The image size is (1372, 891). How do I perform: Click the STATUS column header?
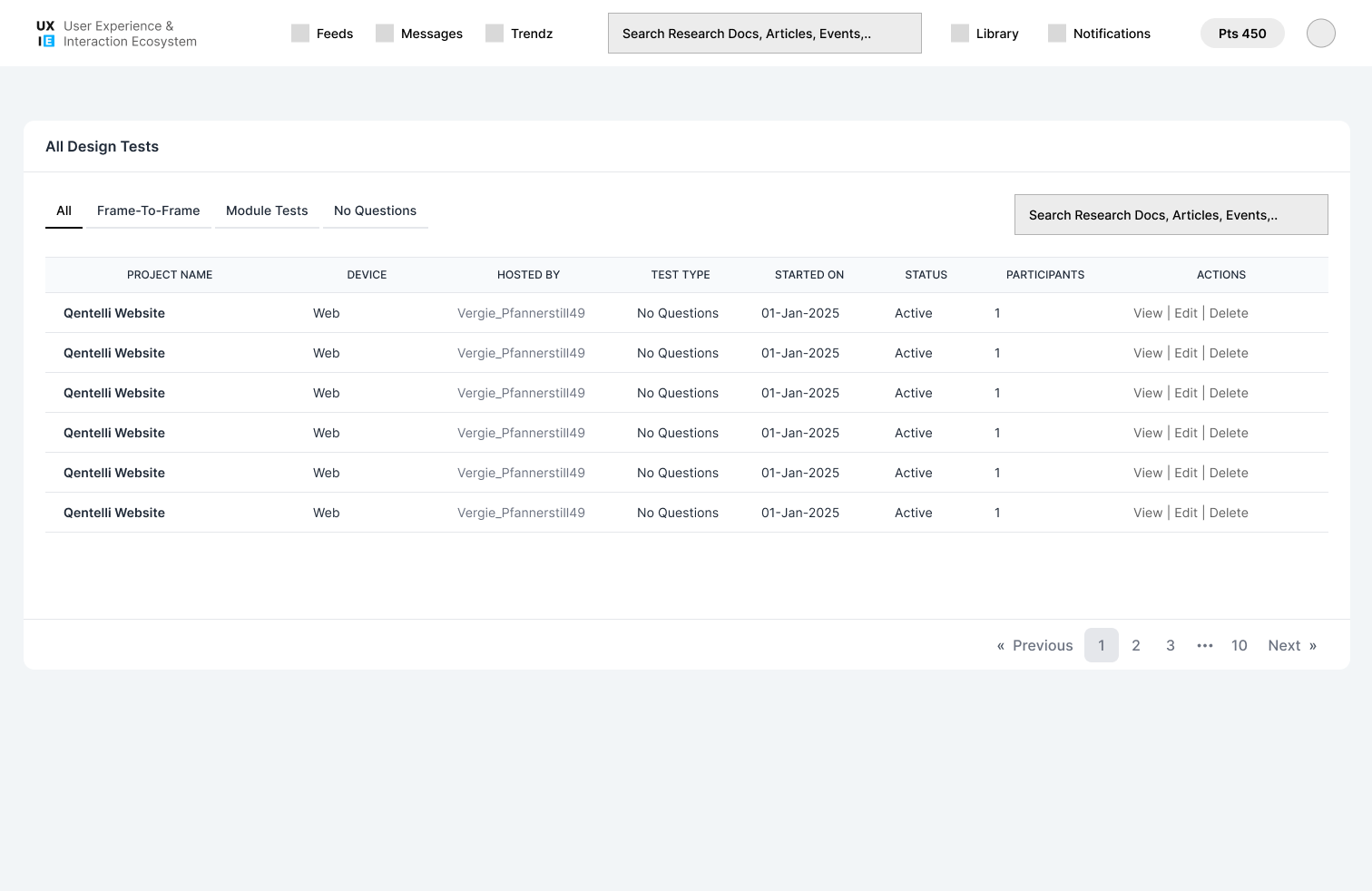coord(926,275)
